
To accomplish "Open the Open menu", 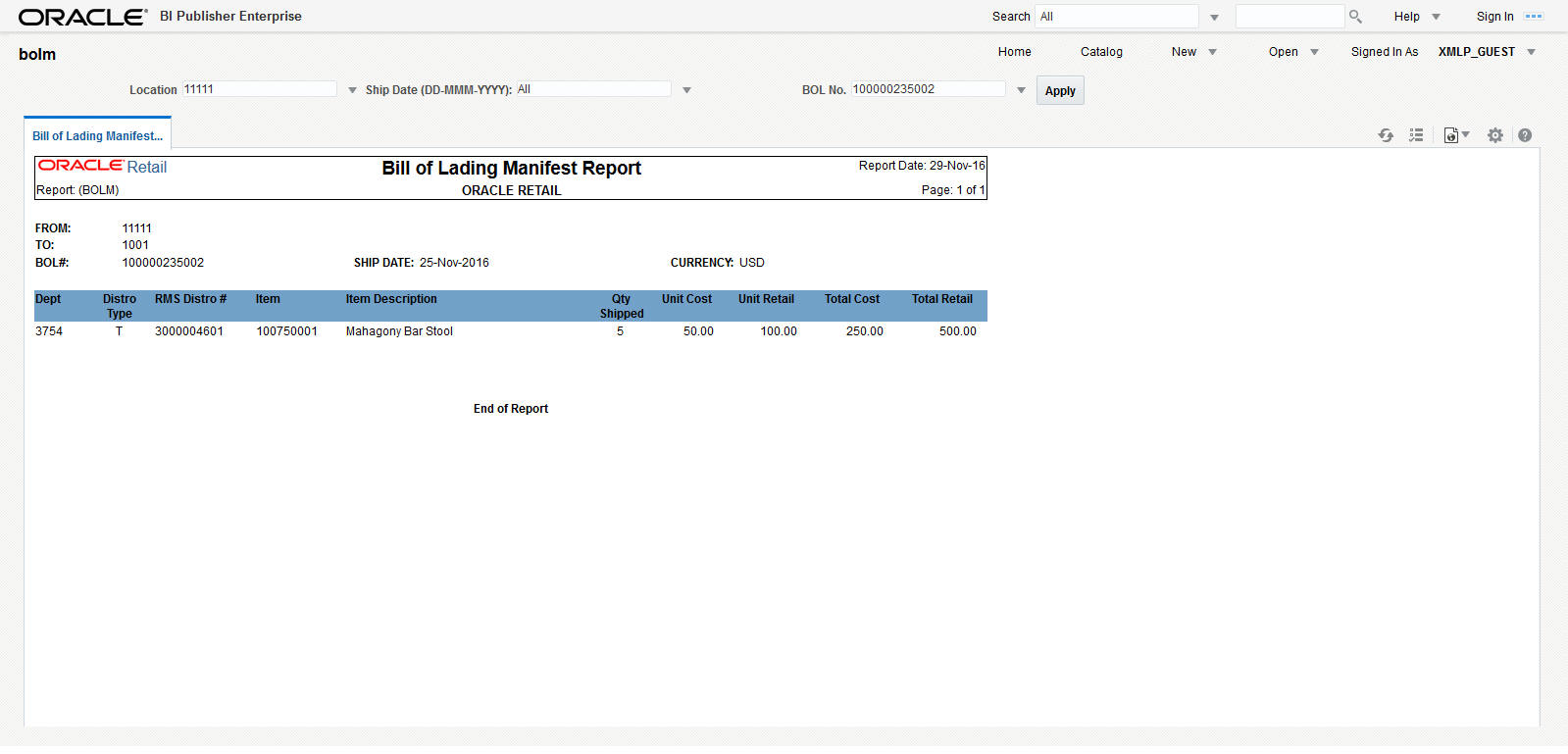I will tap(1283, 52).
